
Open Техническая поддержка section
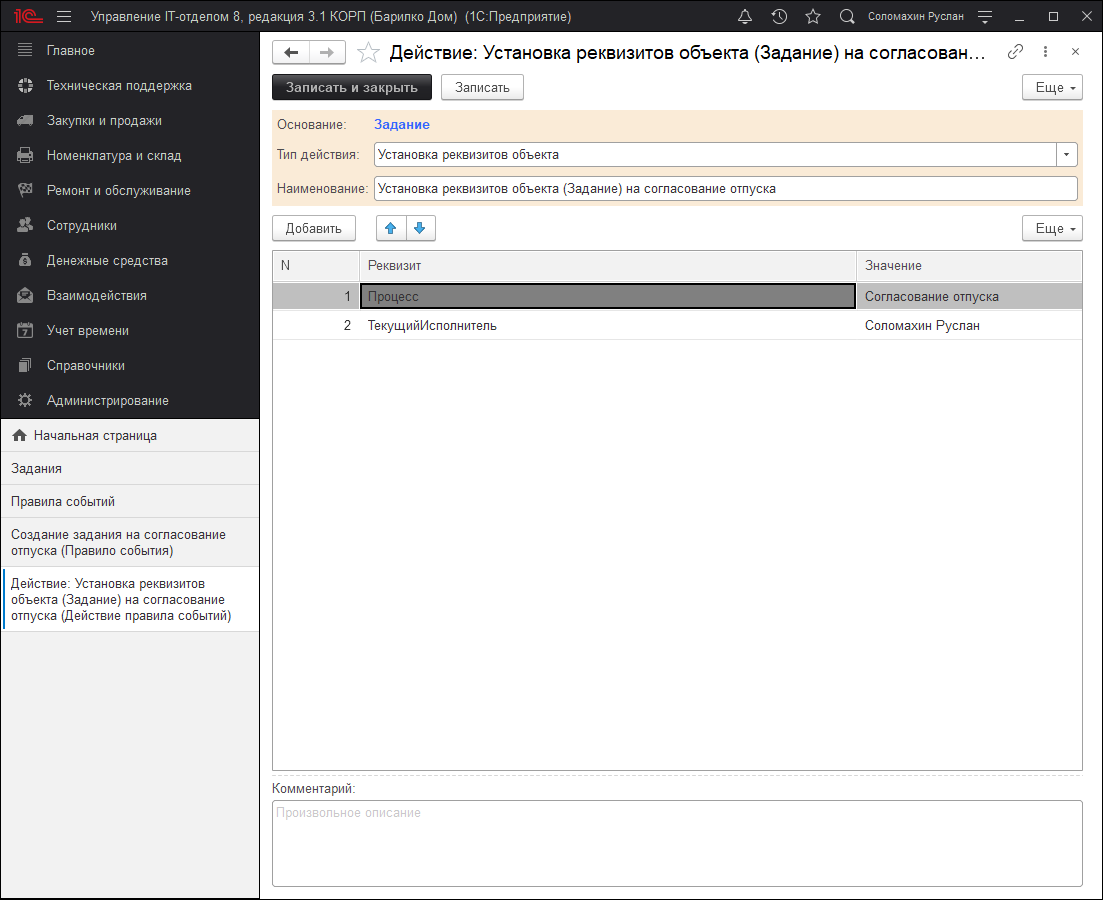[x=119, y=86]
